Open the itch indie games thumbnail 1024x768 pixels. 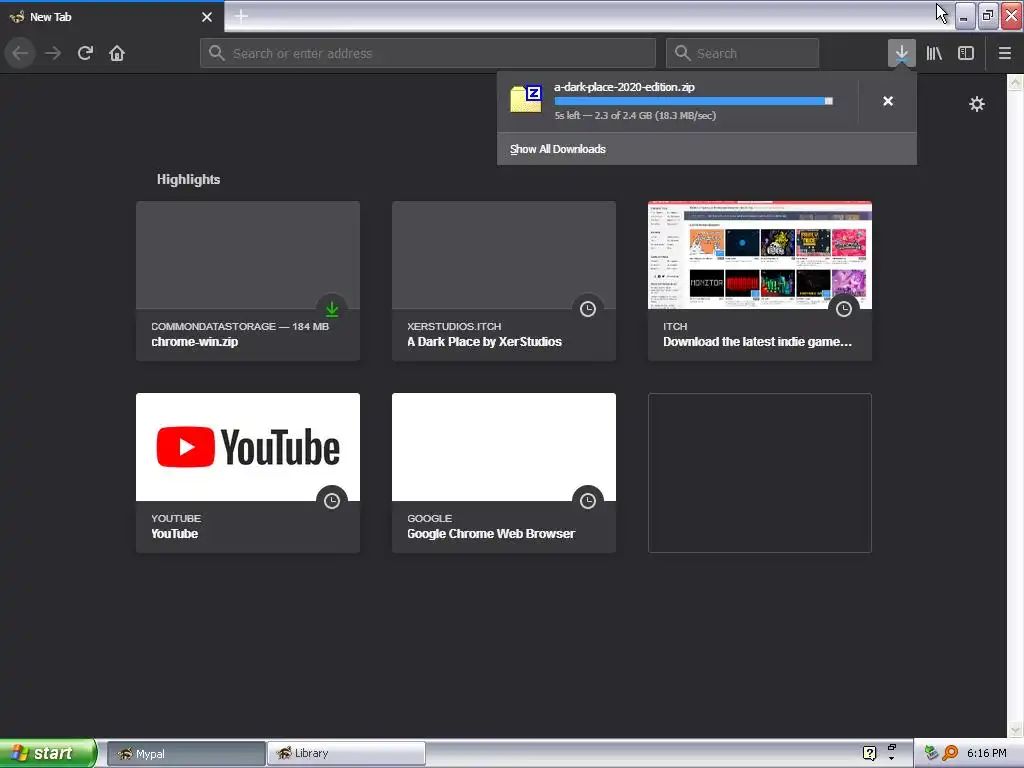(760, 255)
